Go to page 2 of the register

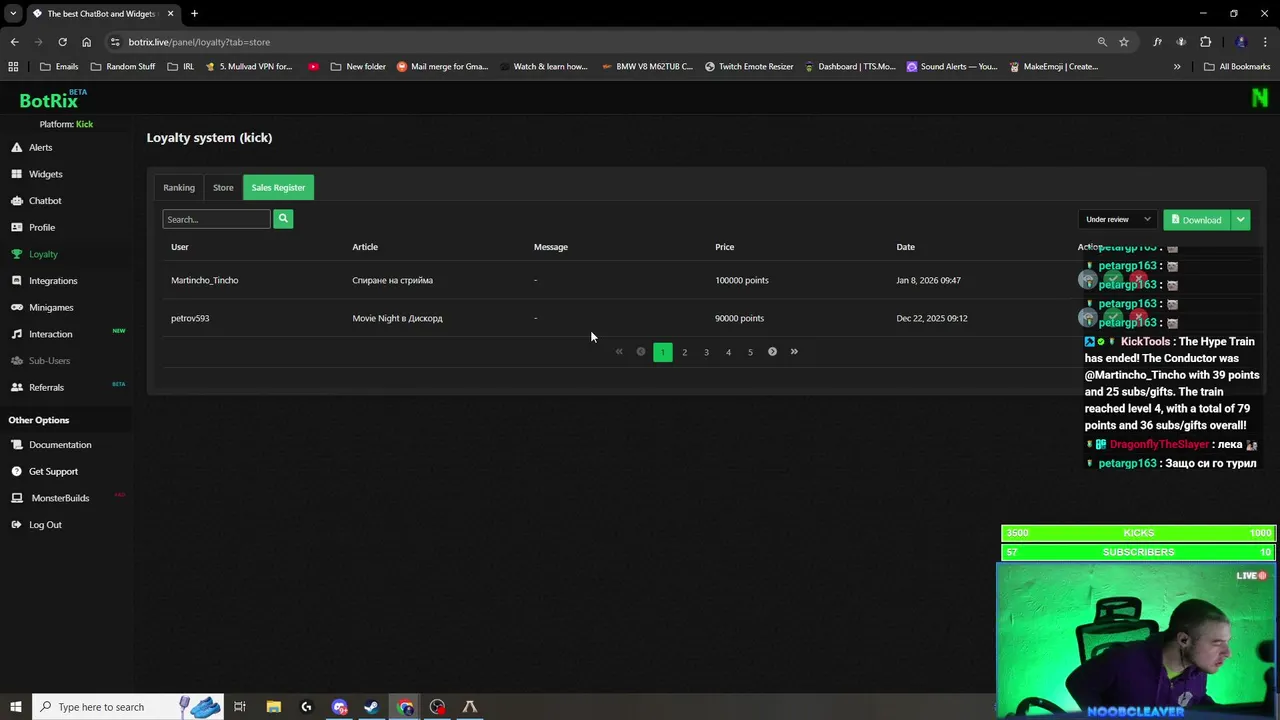pyautogui.click(x=684, y=352)
